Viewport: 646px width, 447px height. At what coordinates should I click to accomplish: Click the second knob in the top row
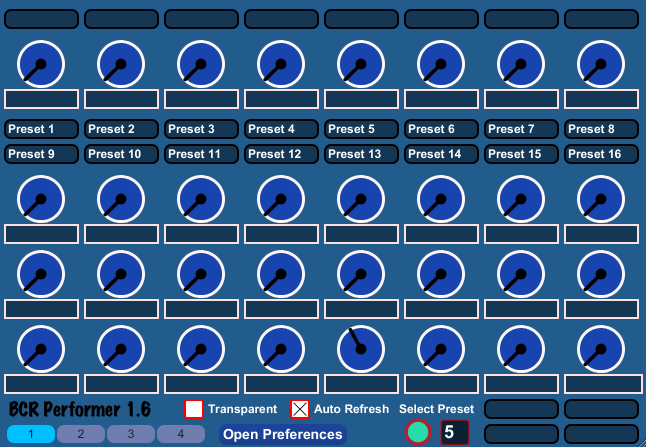pos(121,64)
